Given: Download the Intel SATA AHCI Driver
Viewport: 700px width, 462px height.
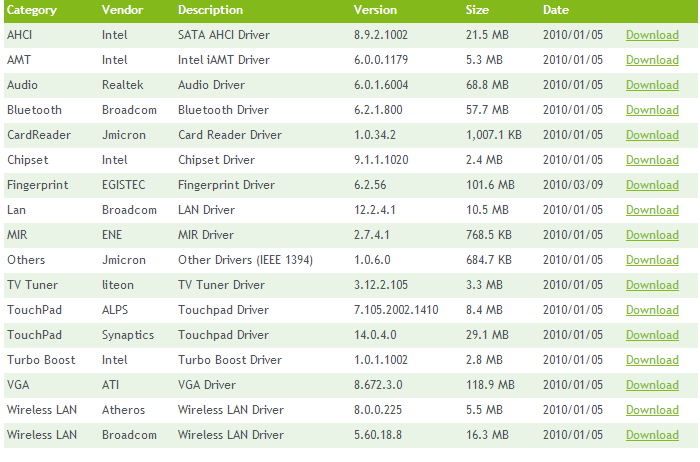Looking at the screenshot, I should 652,35.
